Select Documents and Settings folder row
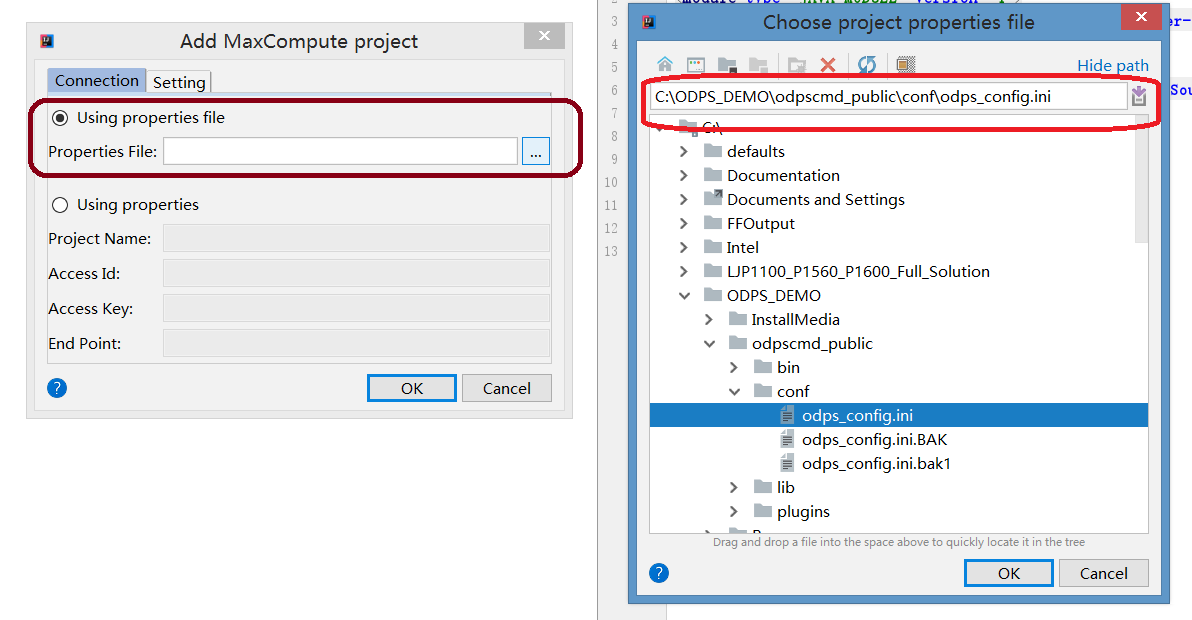The width and height of the screenshot is (1192, 620). click(899, 200)
